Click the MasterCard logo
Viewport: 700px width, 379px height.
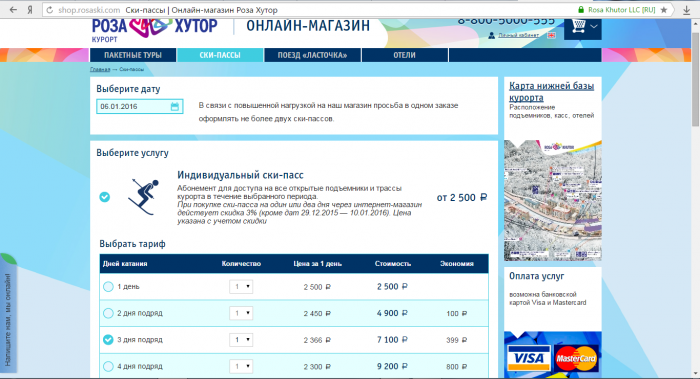point(576,358)
